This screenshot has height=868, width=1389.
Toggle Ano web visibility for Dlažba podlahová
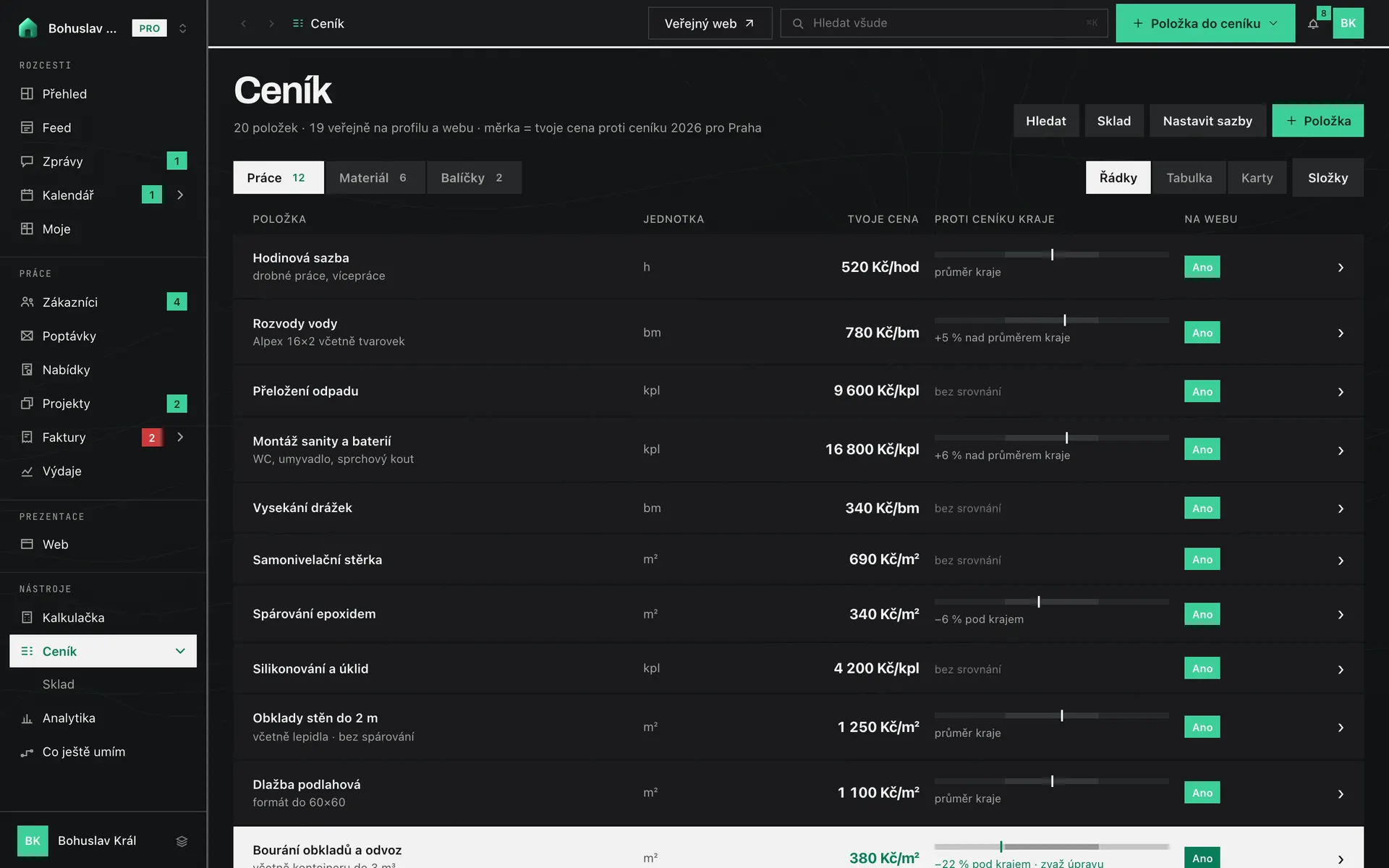(x=1202, y=793)
